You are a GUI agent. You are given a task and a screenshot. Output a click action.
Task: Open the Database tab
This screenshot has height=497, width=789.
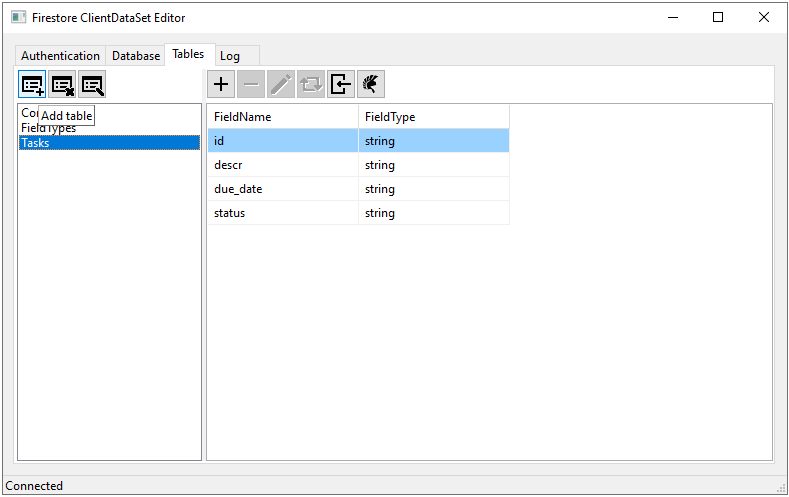136,56
